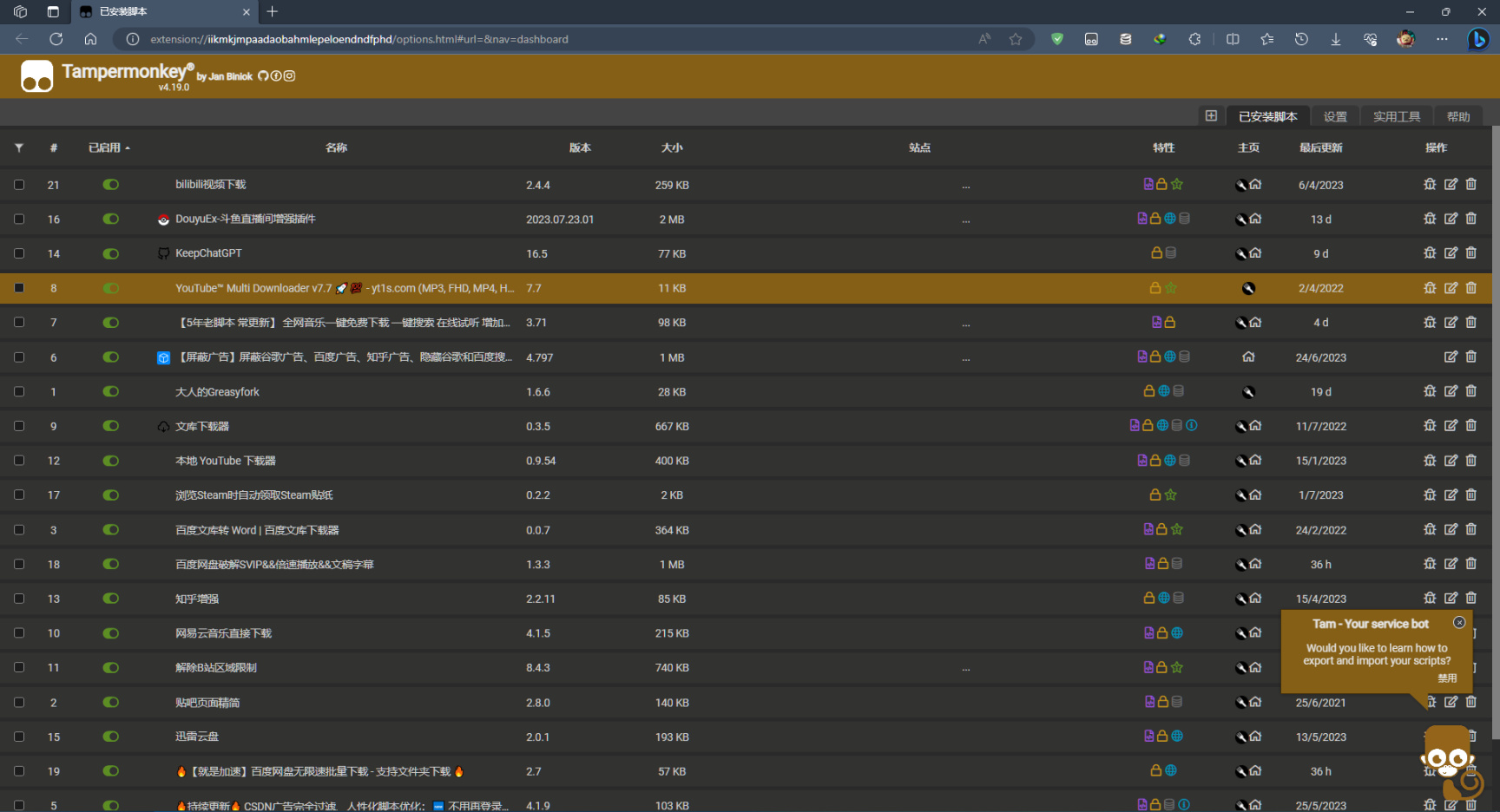Image resolution: width=1500 pixels, height=812 pixels.
Task: Open Tampermonkey's Facebook page icon
Action: (276, 76)
